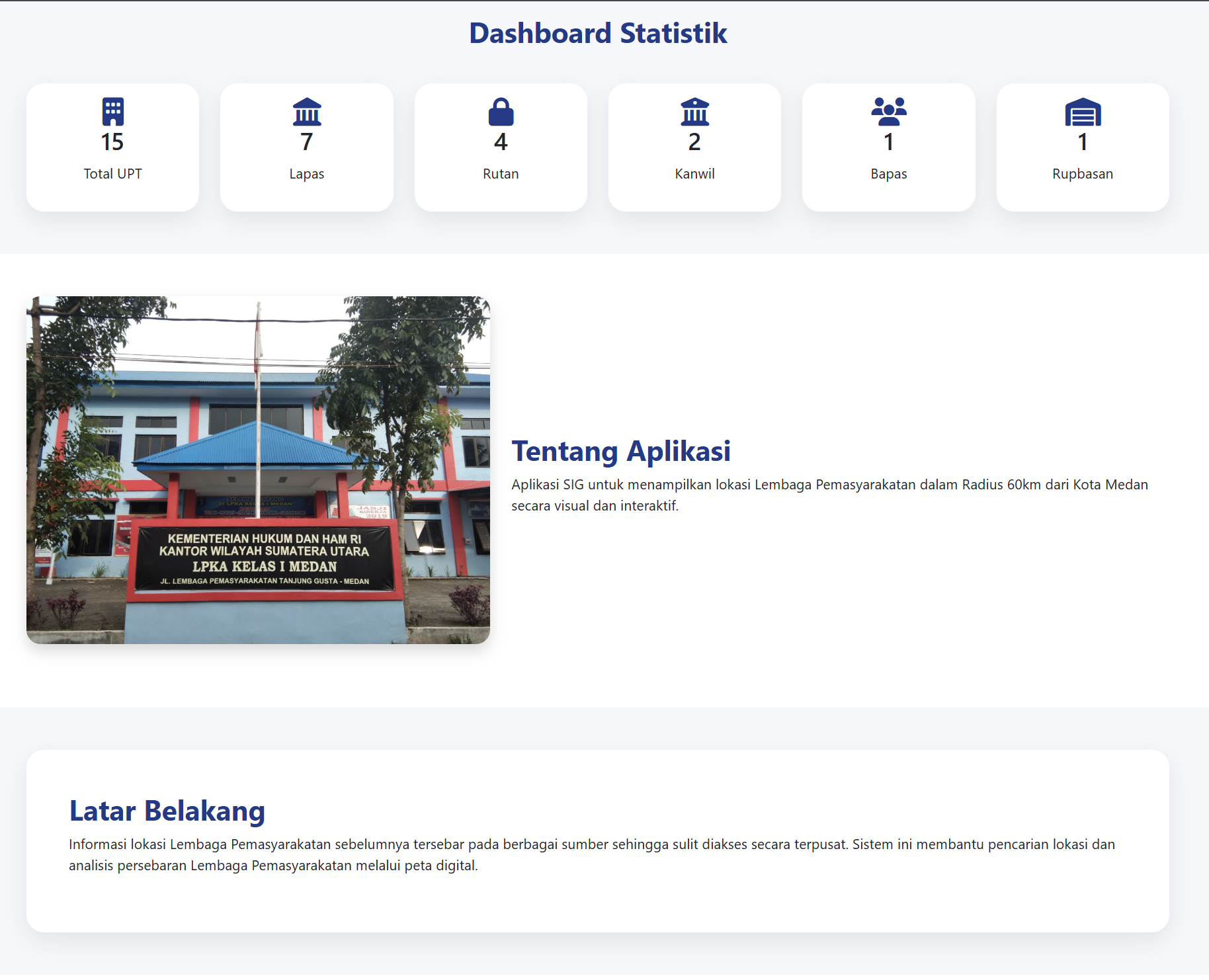The image size is (1209, 980).
Task: Click the Kanwil label
Action: [x=694, y=174]
